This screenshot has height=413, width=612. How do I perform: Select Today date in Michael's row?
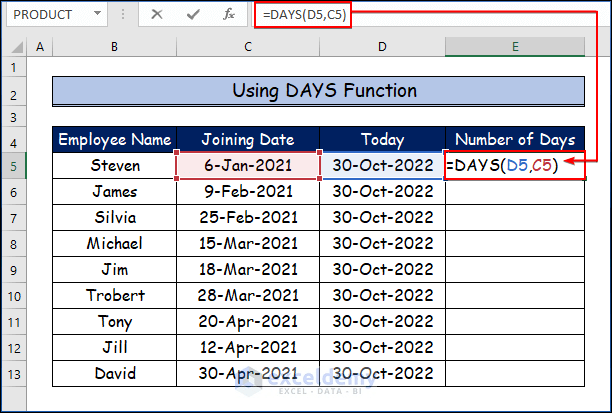(382, 244)
